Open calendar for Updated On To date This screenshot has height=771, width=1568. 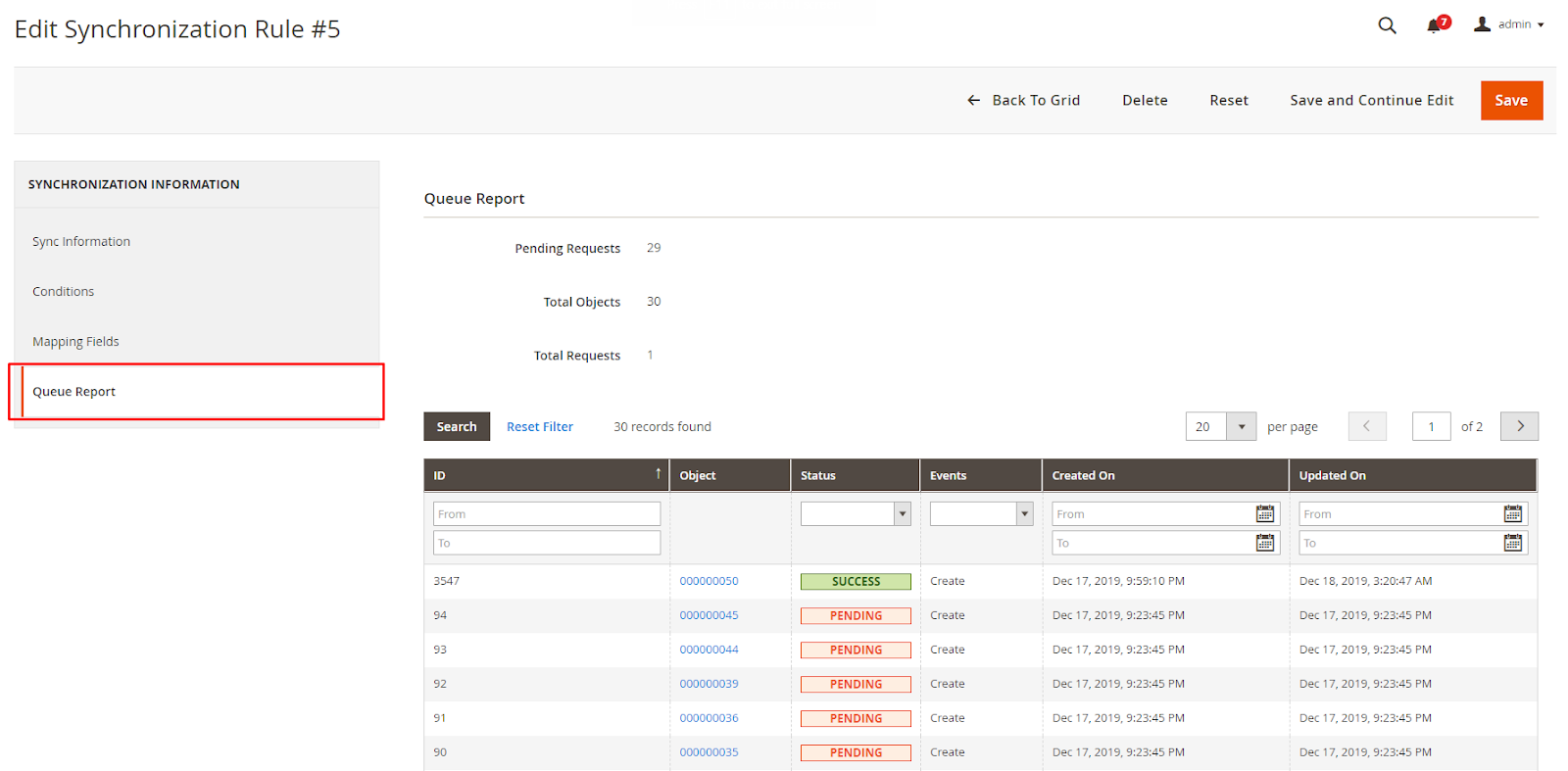1512,543
